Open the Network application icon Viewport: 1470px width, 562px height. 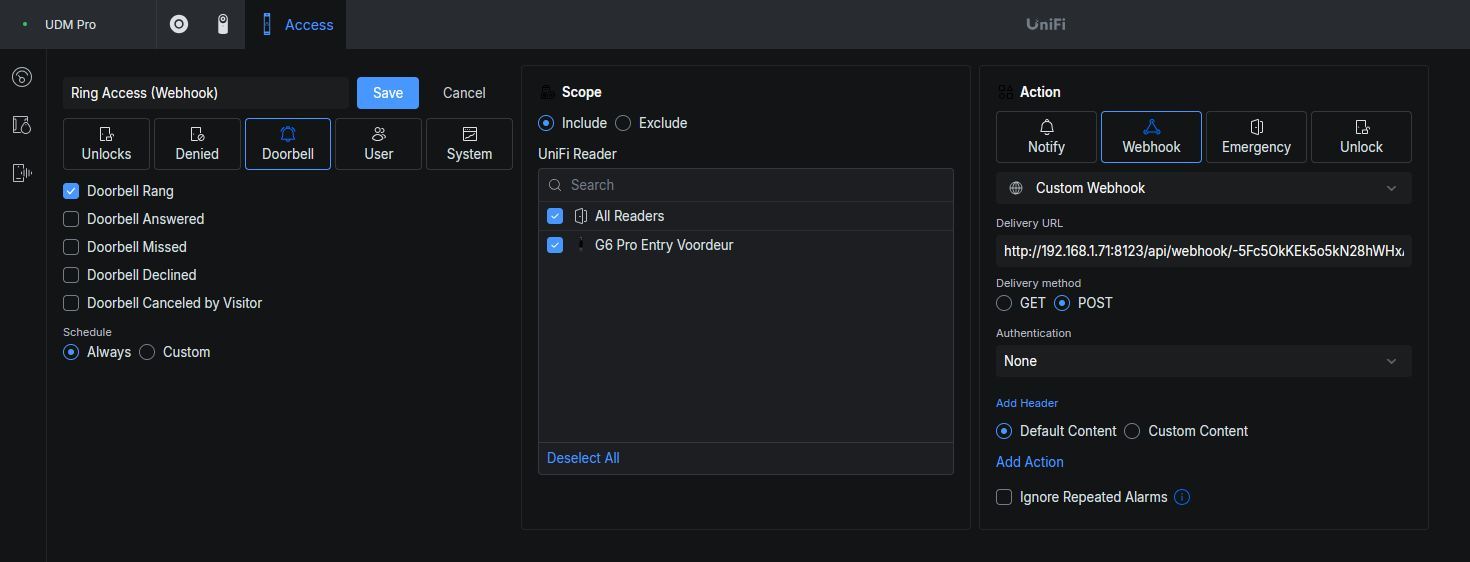179,24
